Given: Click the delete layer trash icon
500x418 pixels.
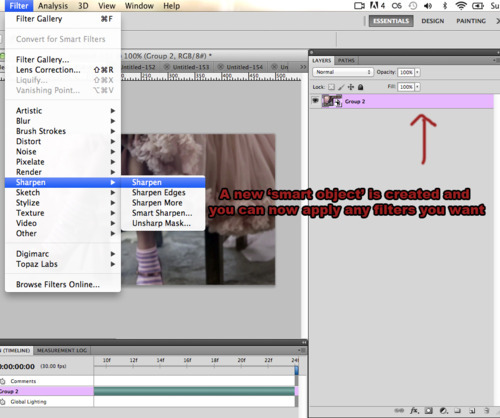Looking at the screenshot, I should (x=486, y=410).
